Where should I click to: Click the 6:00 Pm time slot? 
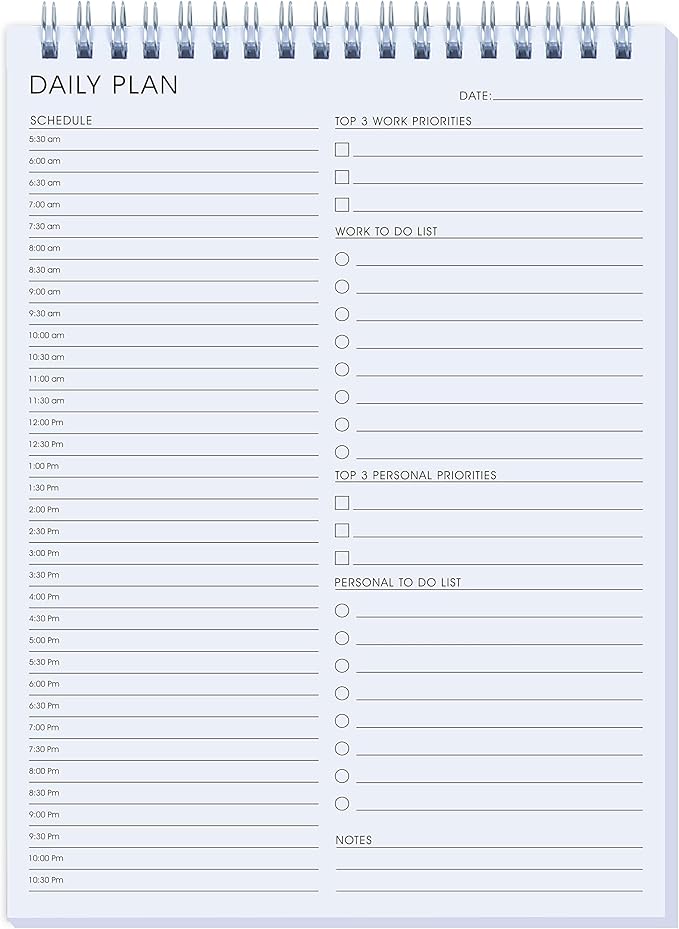(174, 684)
